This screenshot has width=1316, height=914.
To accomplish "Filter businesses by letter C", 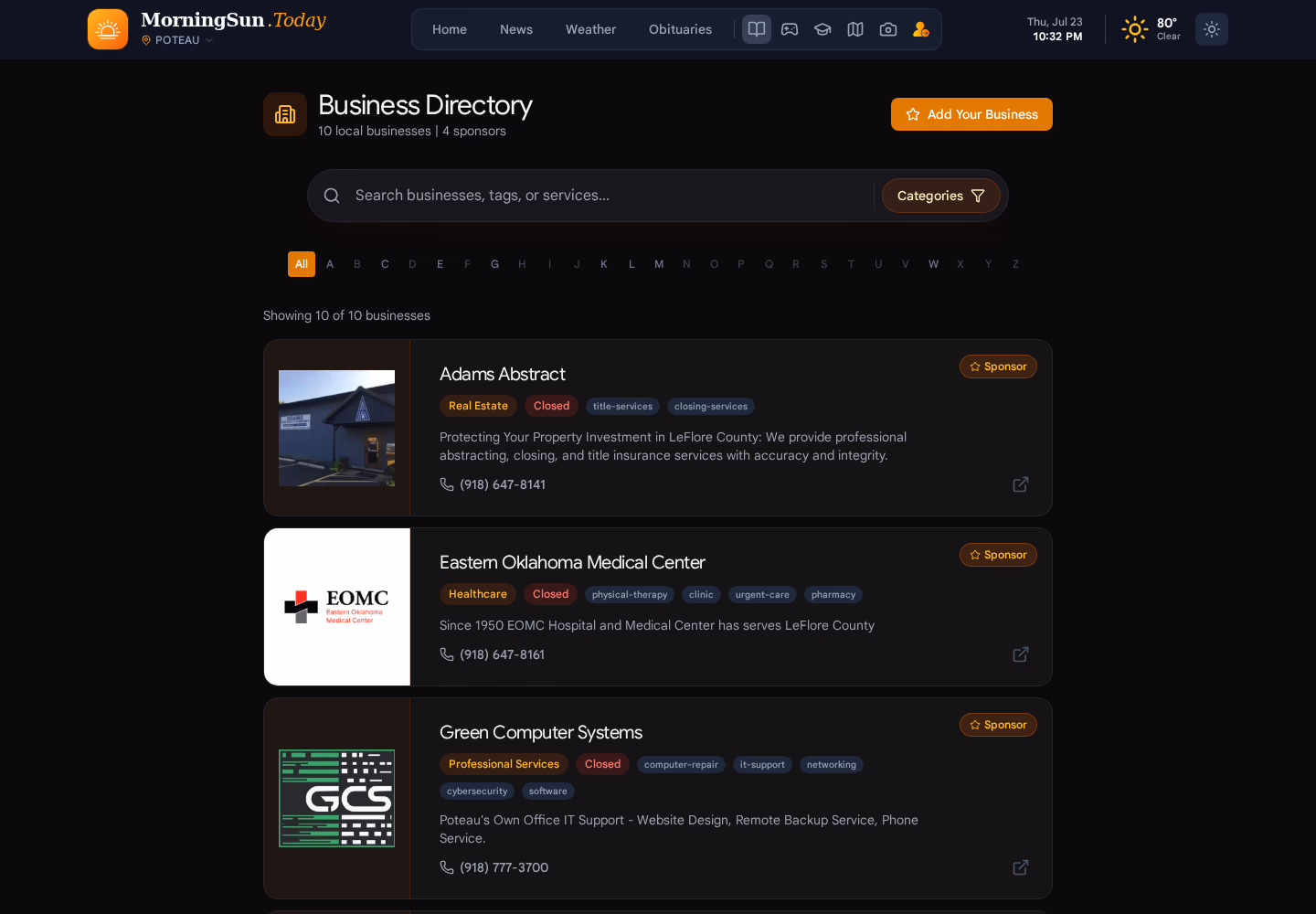I will [385, 264].
